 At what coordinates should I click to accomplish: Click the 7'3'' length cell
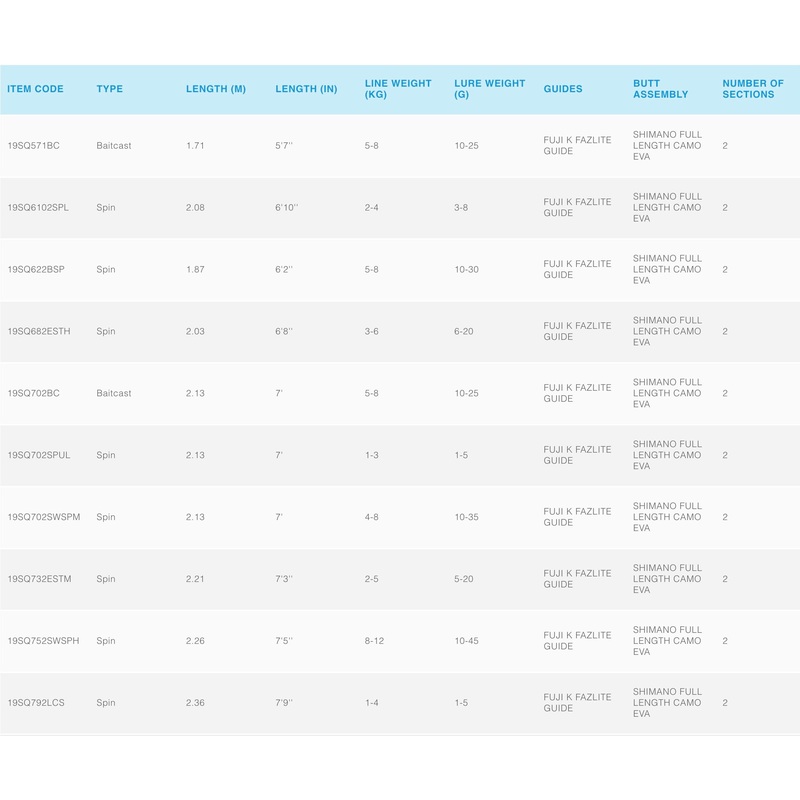click(285, 579)
